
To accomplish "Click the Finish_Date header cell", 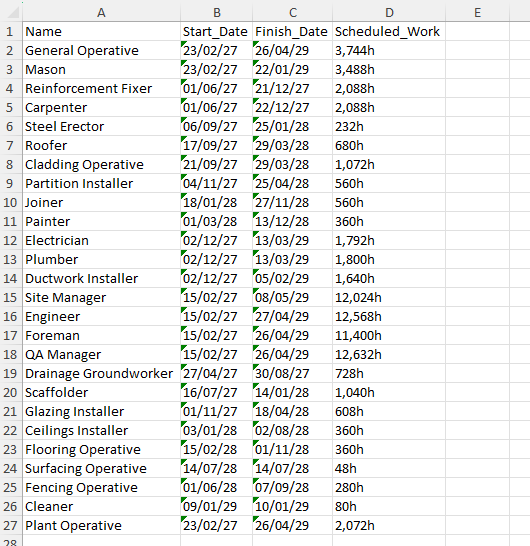I will click(293, 31).
